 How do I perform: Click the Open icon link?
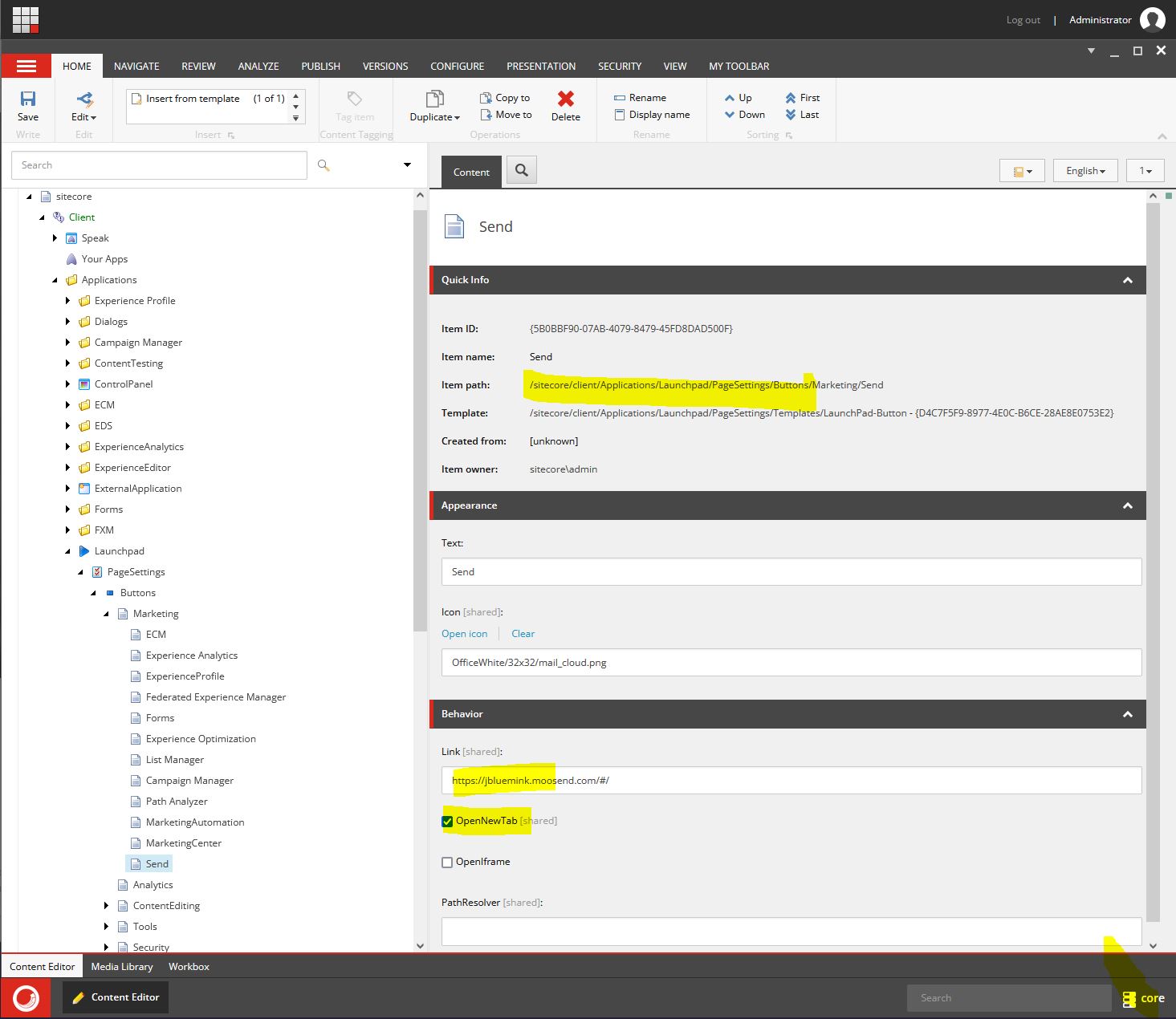[x=464, y=634]
